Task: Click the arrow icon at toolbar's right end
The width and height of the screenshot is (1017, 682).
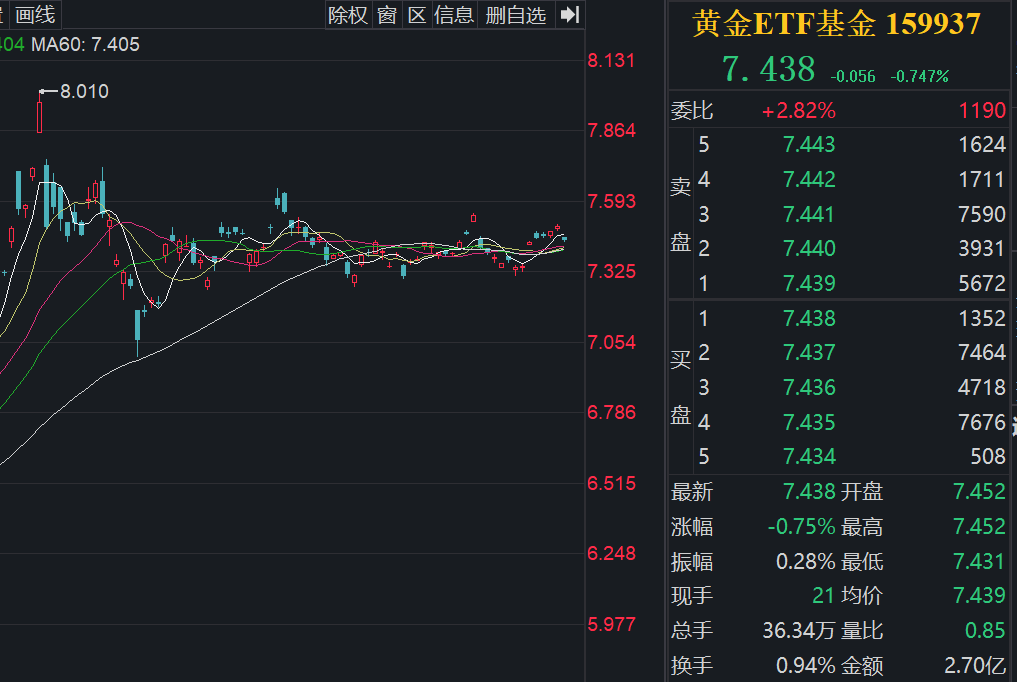Action: point(569,14)
